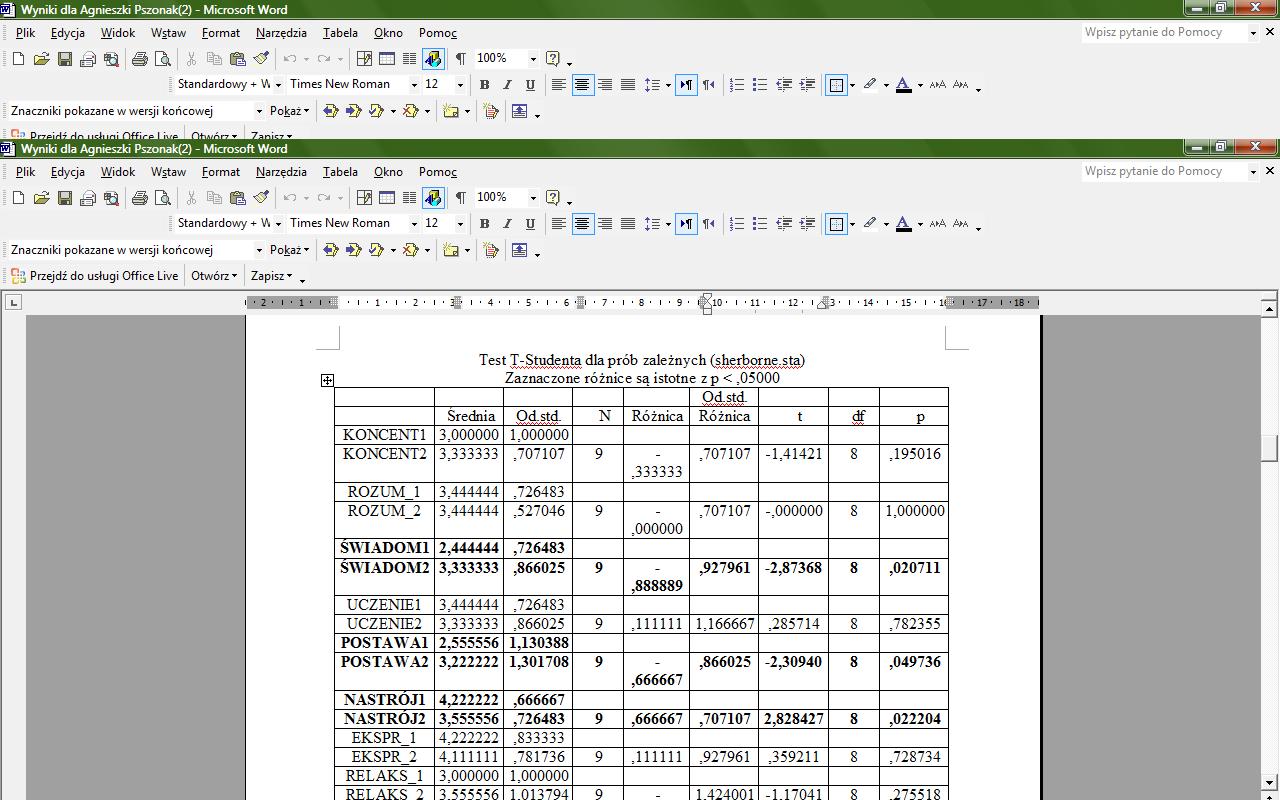
Task: Click vertical scrollbar down arrow in document
Action: [1270, 783]
